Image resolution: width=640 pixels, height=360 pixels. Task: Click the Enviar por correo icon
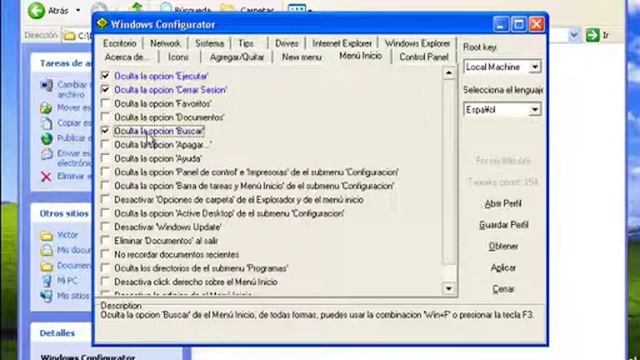tap(47, 154)
